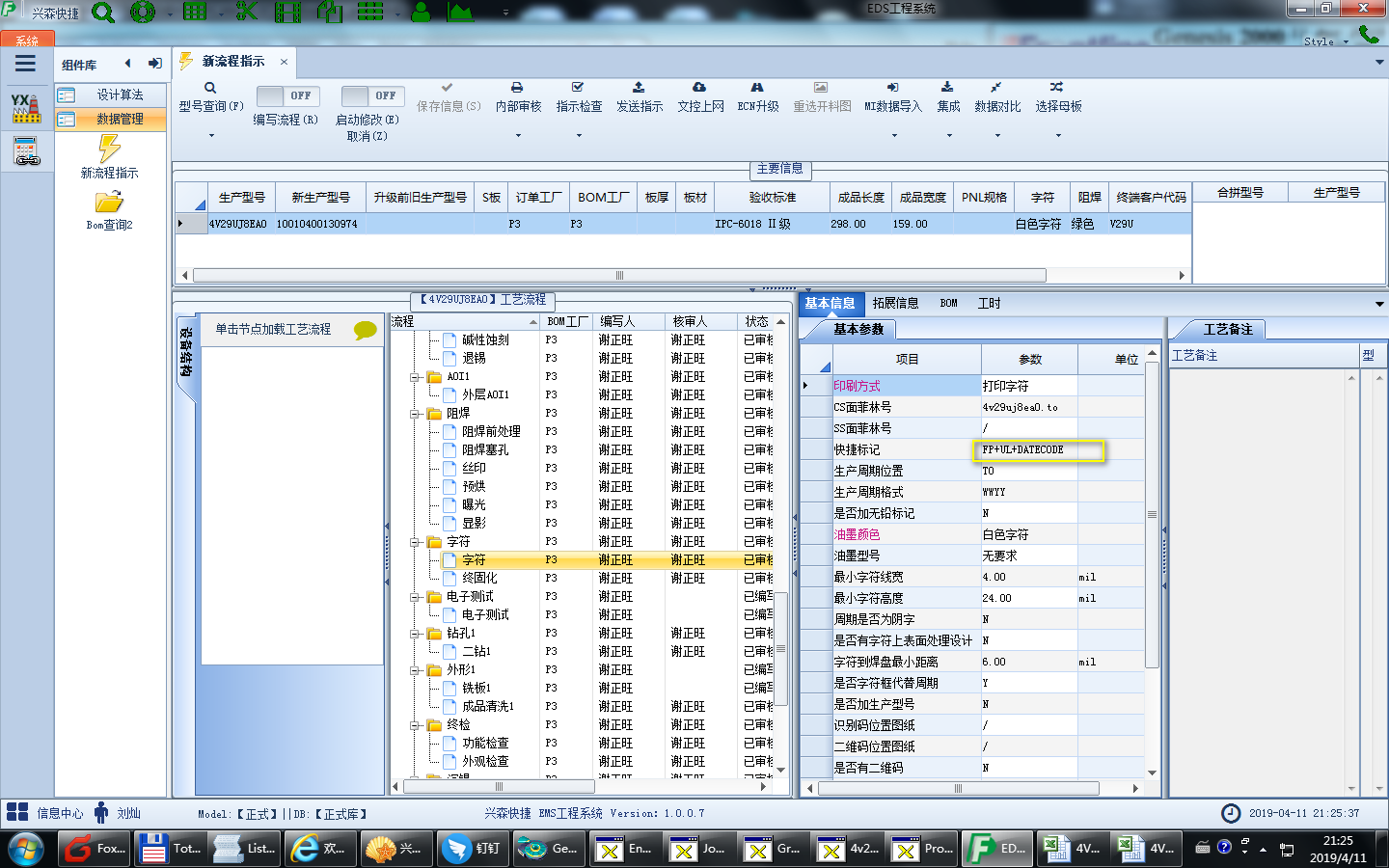
Task: Toggle the 启动修改(E) OFF switch
Action: coord(371,95)
